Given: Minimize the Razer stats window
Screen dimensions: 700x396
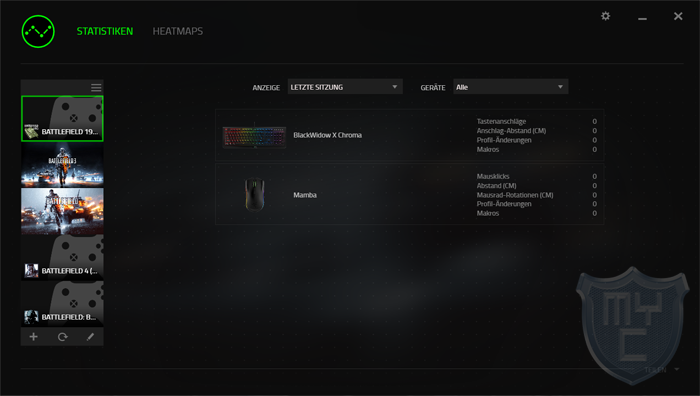Looking at the screenshot, I should 642,18.
